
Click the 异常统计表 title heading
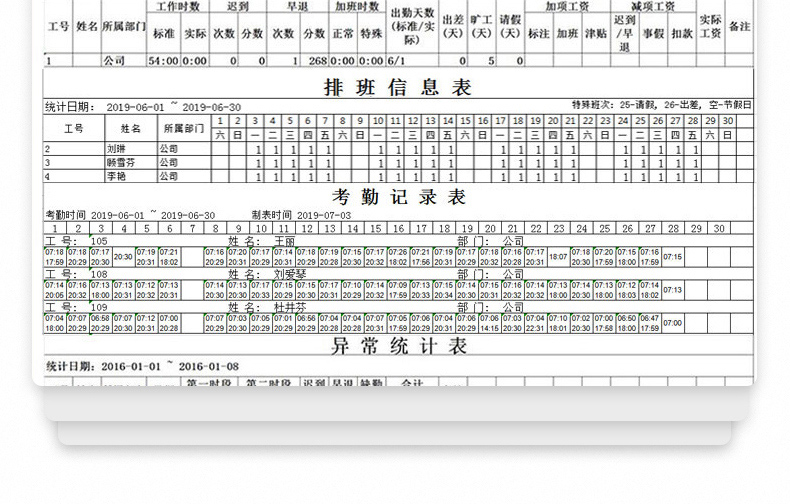tap(398, 347)
